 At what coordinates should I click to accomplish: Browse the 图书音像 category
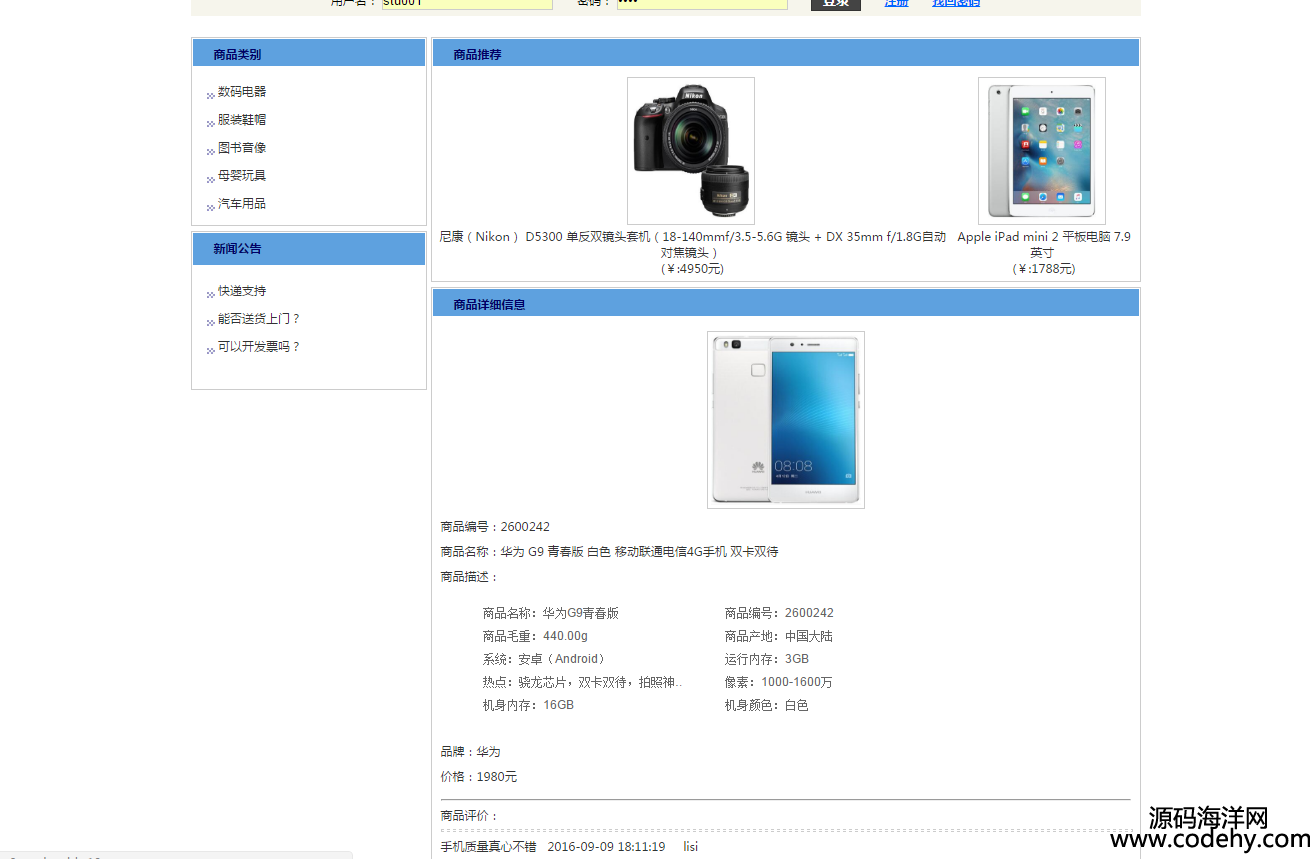(242, 148)
